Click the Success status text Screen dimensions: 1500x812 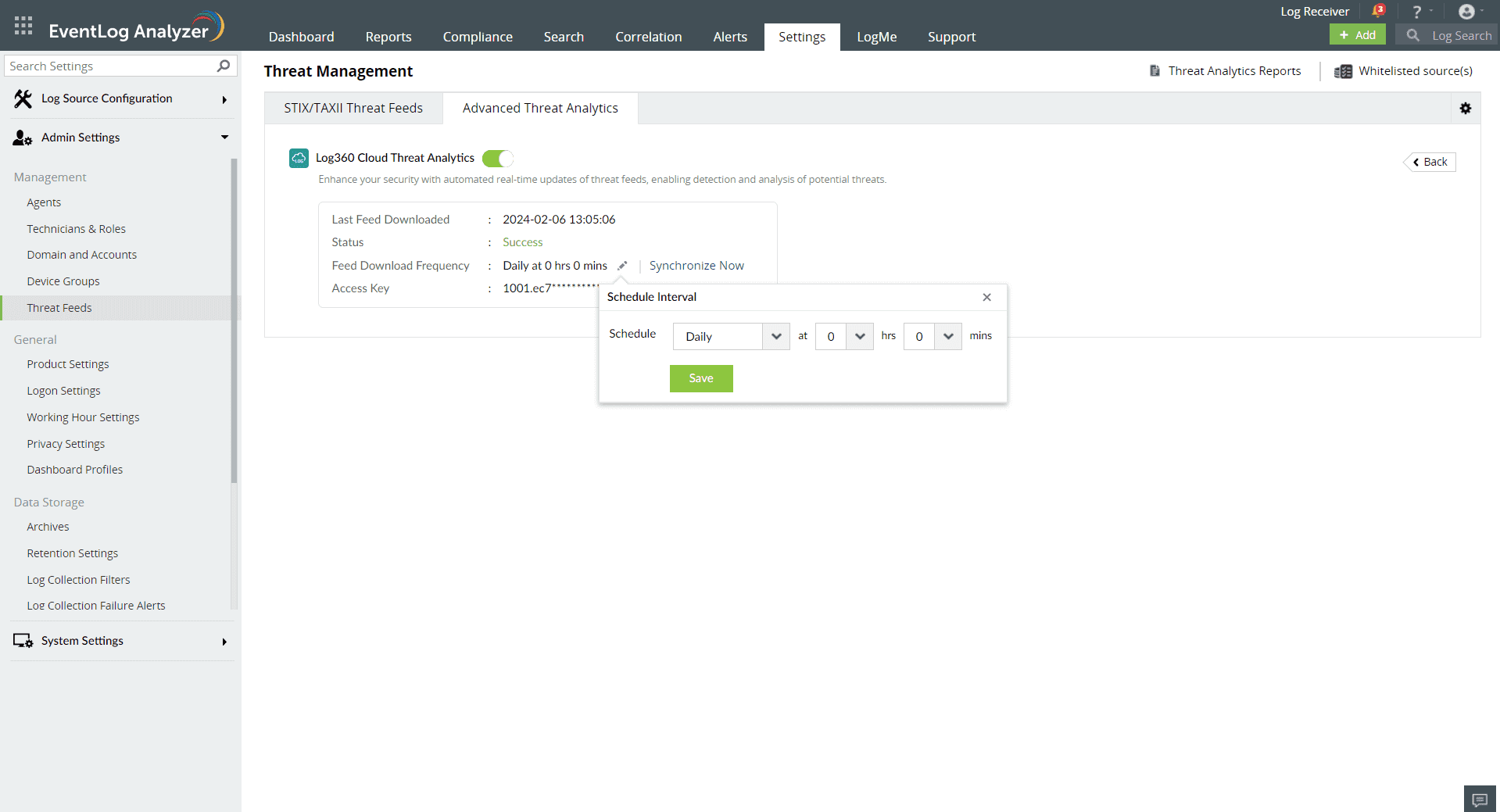coord(522,242)
